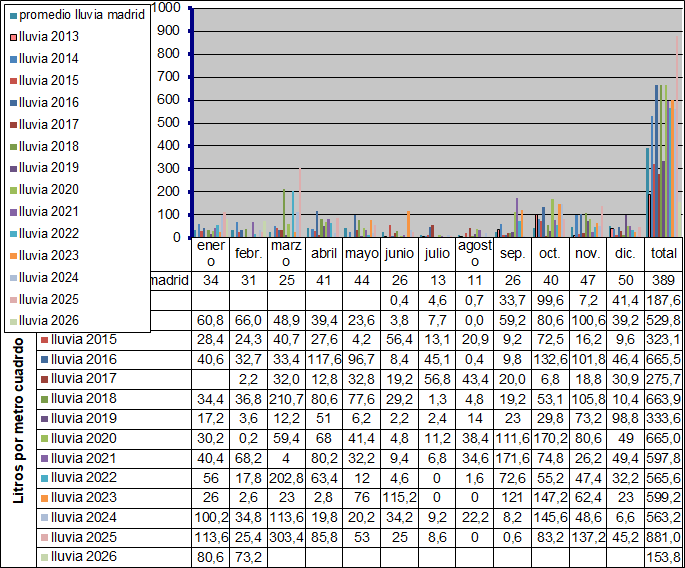Select the marzo column header

(286, 253)
